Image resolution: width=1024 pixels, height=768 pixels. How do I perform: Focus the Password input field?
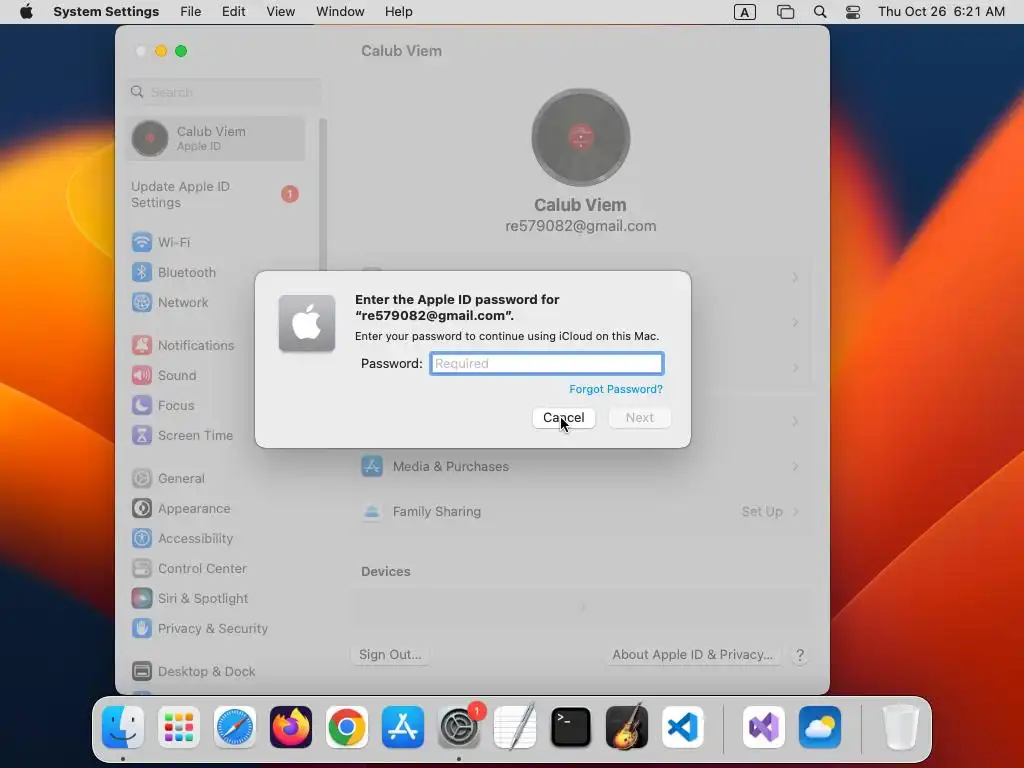tap(547, 363)
